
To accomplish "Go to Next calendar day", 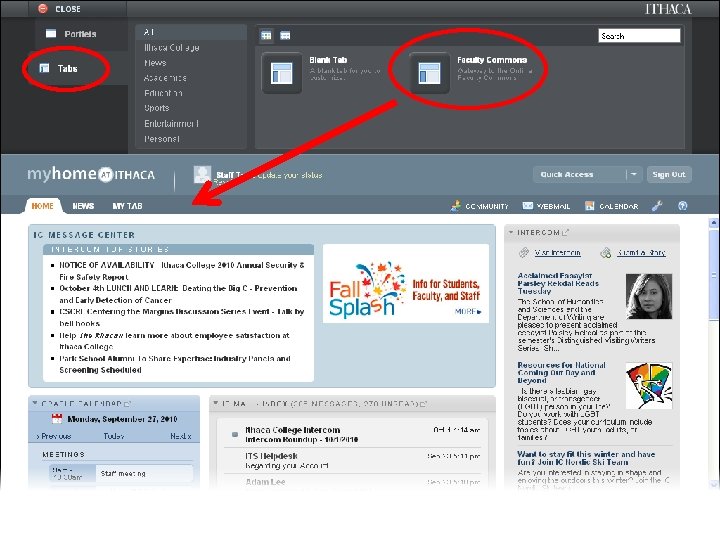I will (x=180, y=436).
